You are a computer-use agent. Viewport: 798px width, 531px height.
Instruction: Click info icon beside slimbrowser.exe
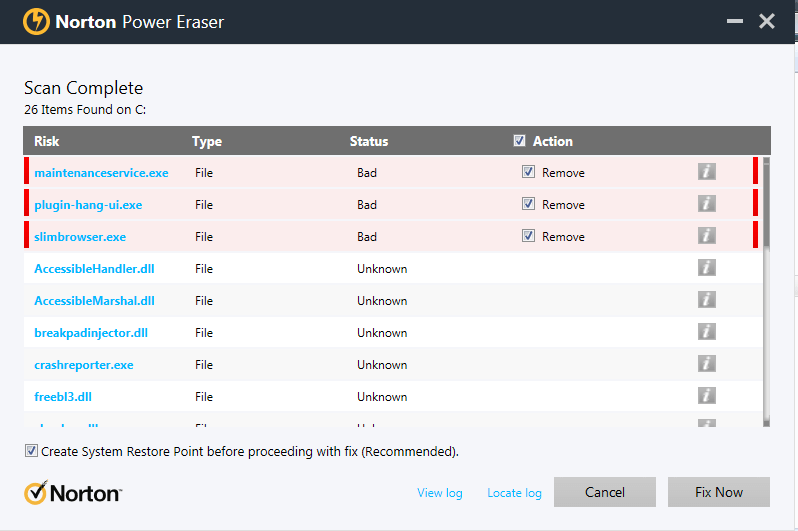(x=707, y=236)
